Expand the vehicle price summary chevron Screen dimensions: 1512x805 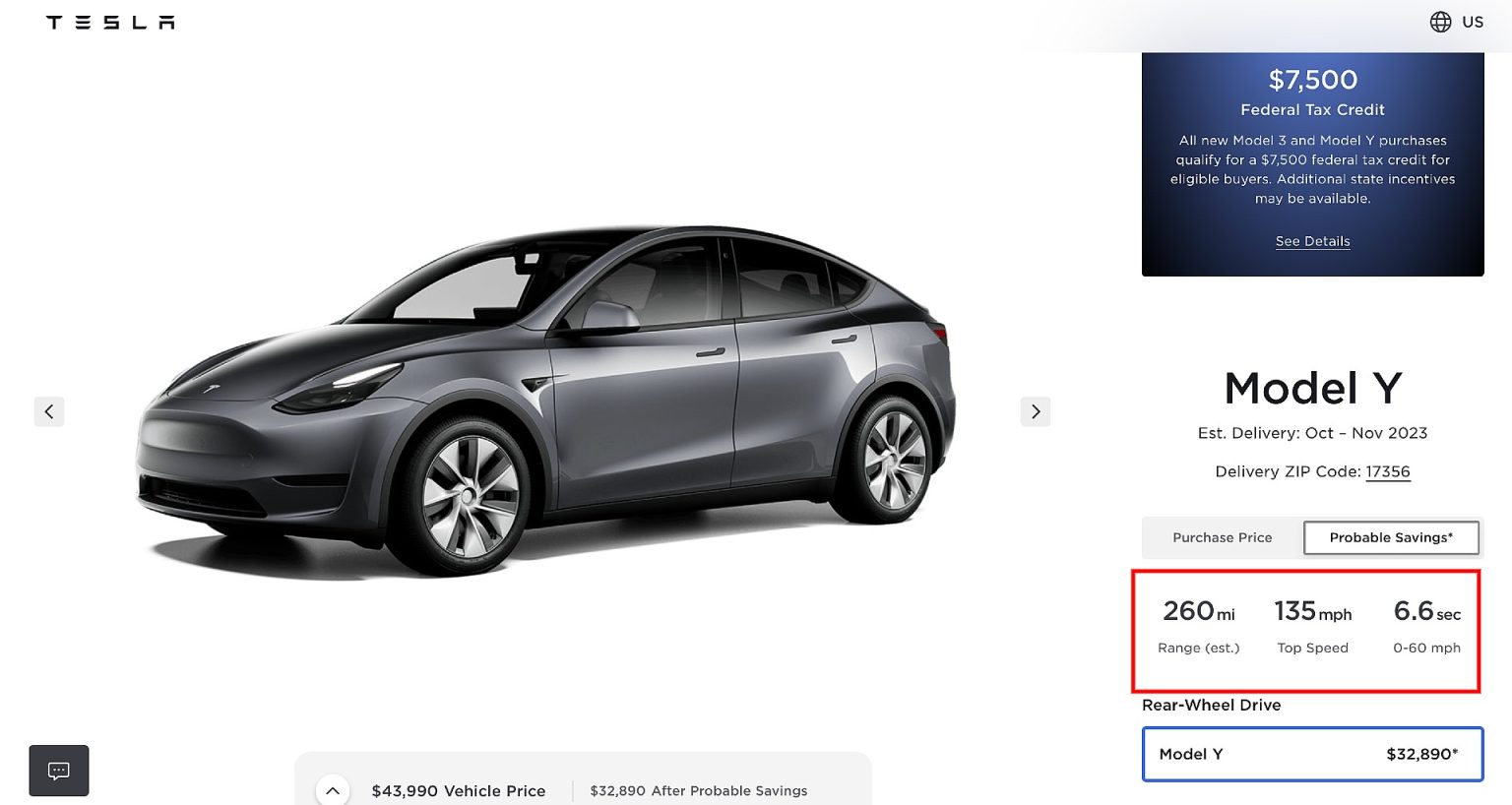point(333,790)
